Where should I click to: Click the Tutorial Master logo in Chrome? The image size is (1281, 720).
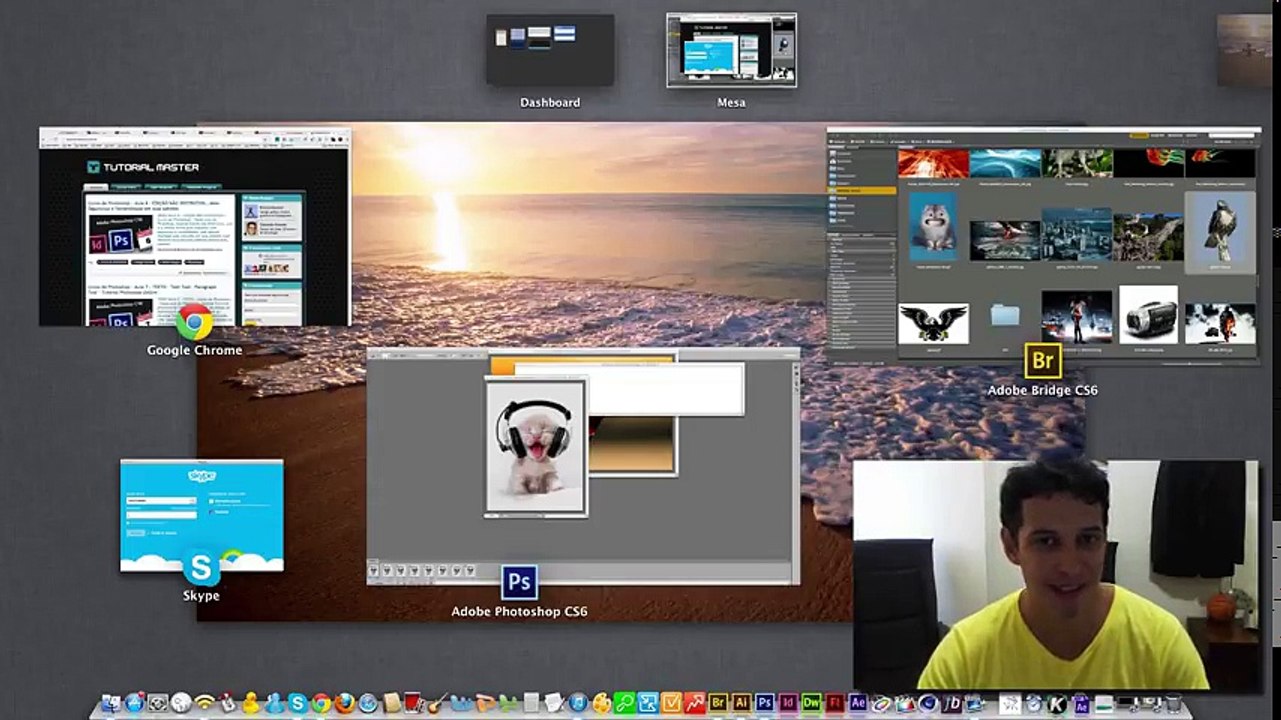[x=142, y=167]
